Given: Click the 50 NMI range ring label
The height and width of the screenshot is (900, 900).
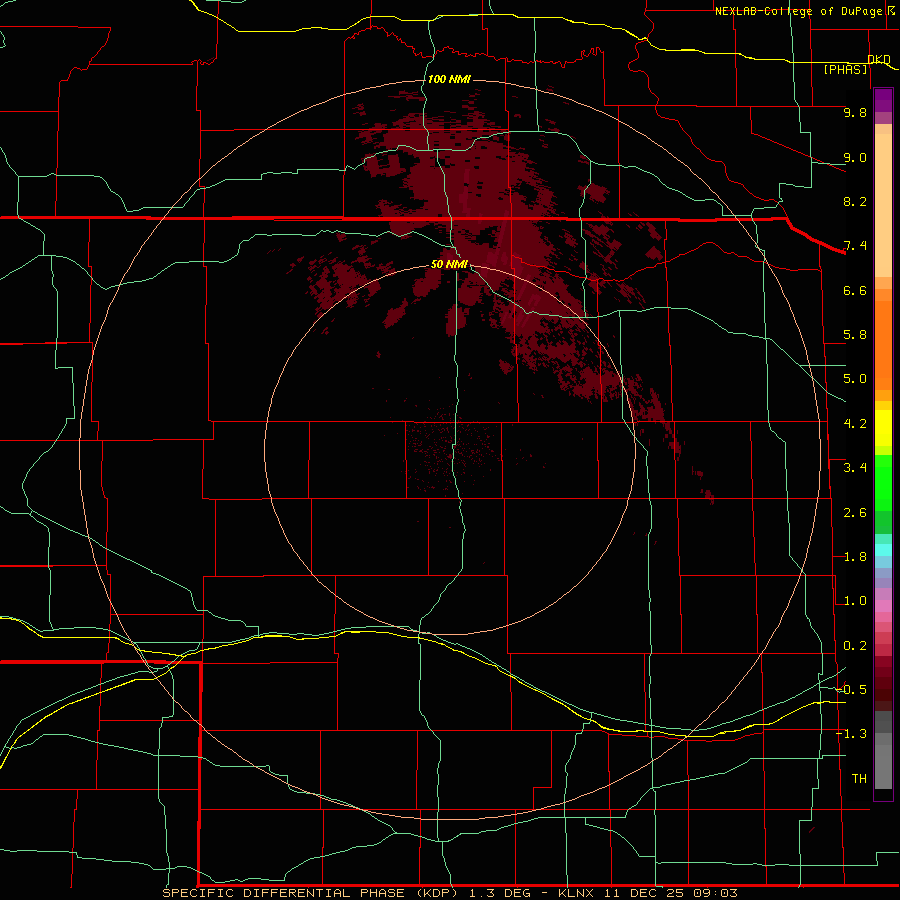Looking at the screenshot, I should 449,264.
